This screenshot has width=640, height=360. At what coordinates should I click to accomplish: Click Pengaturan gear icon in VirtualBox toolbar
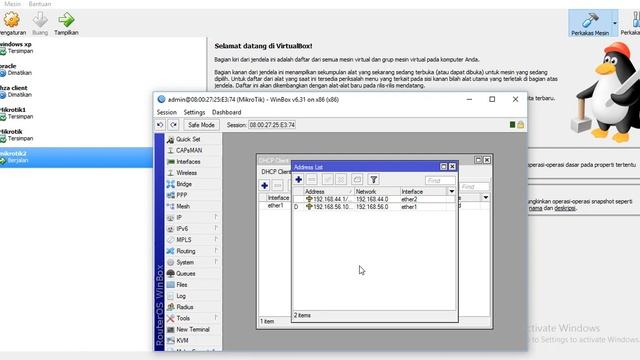11,20
